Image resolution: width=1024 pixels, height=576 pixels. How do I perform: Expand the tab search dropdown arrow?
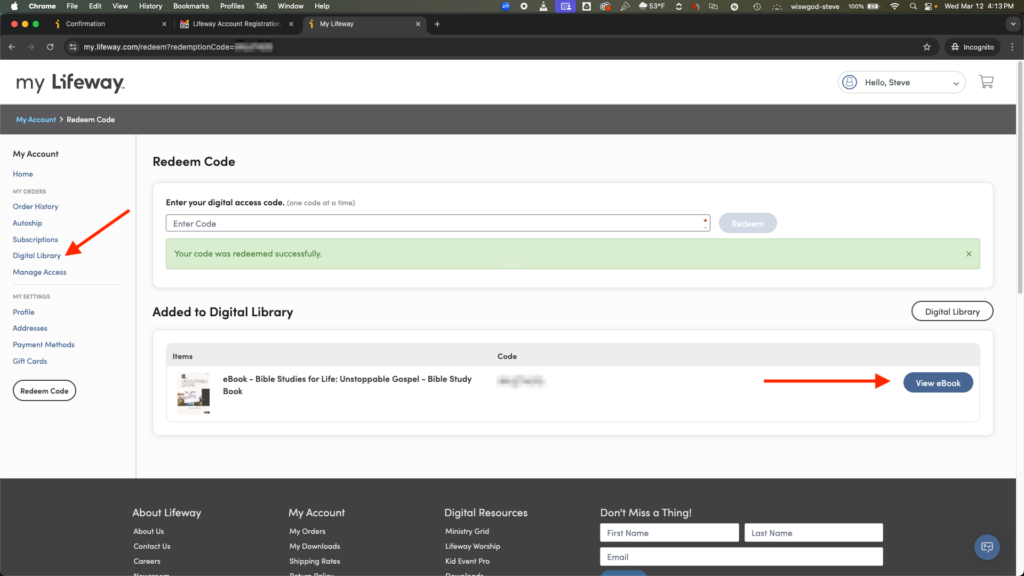[1013, 24]
